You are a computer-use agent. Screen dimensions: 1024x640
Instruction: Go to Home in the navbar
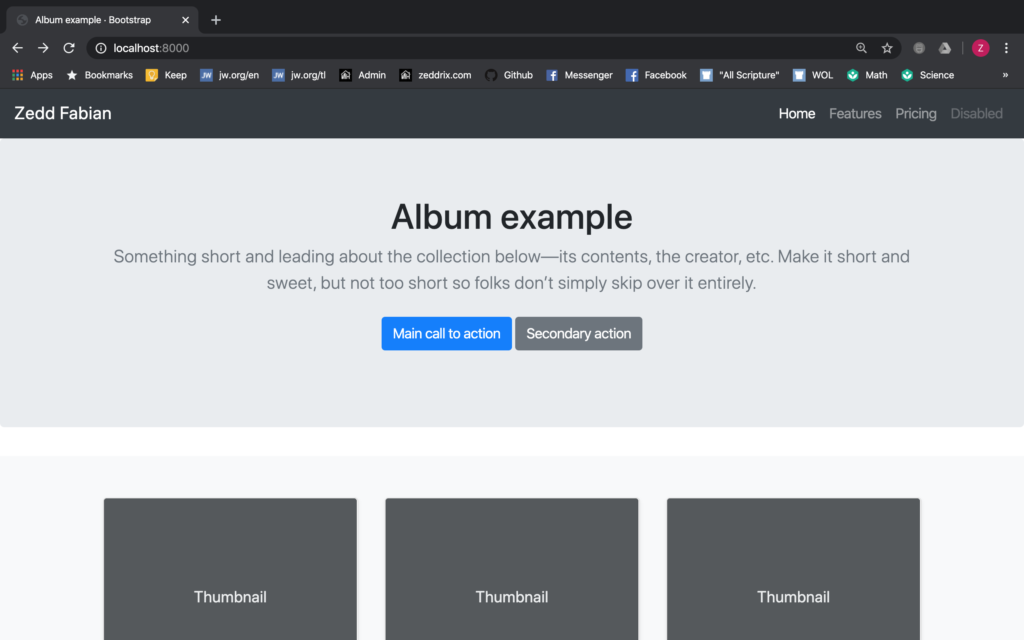(797, 114)
